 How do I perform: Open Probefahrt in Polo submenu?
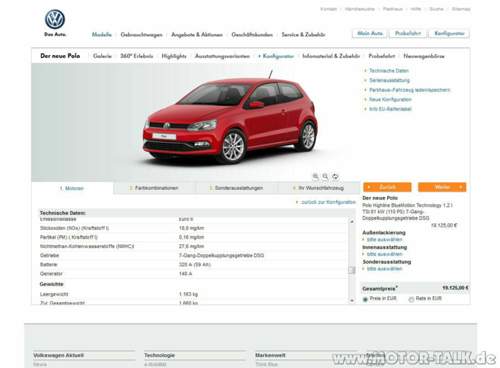point(382,56)
